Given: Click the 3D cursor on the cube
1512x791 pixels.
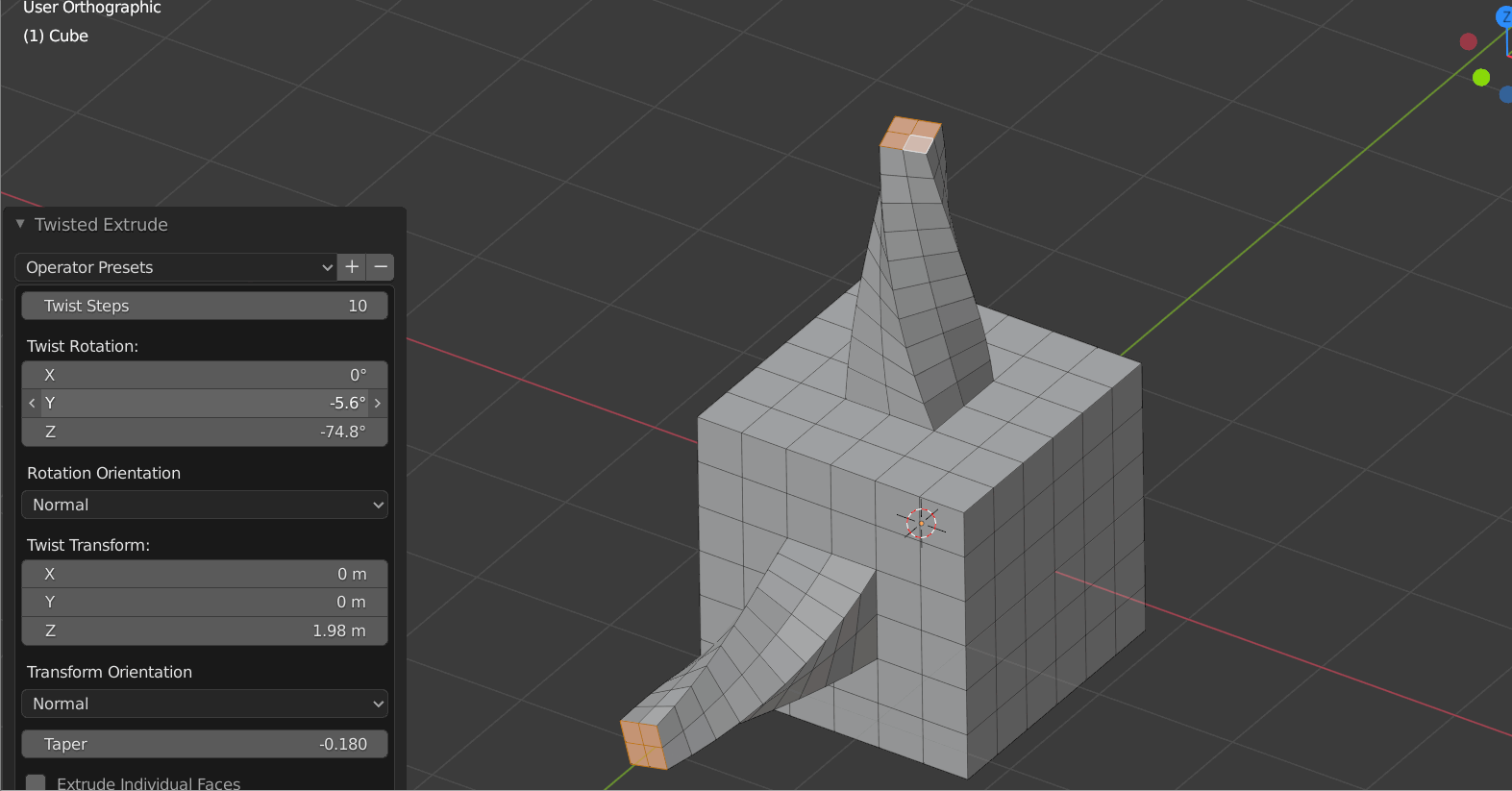Looking at the screenshot, I should [x=921, y=524].
